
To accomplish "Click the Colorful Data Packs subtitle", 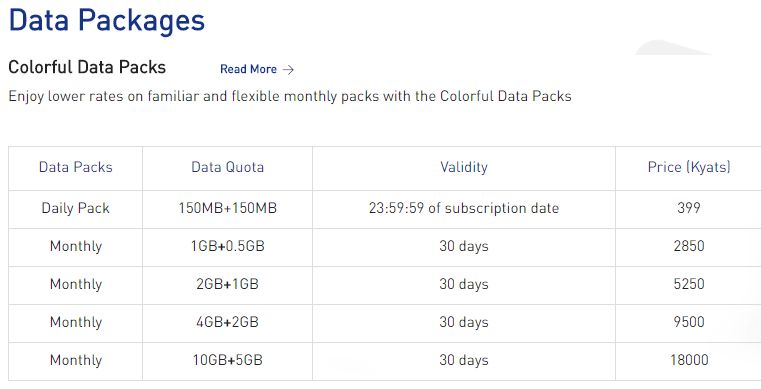I will point(87,67).
